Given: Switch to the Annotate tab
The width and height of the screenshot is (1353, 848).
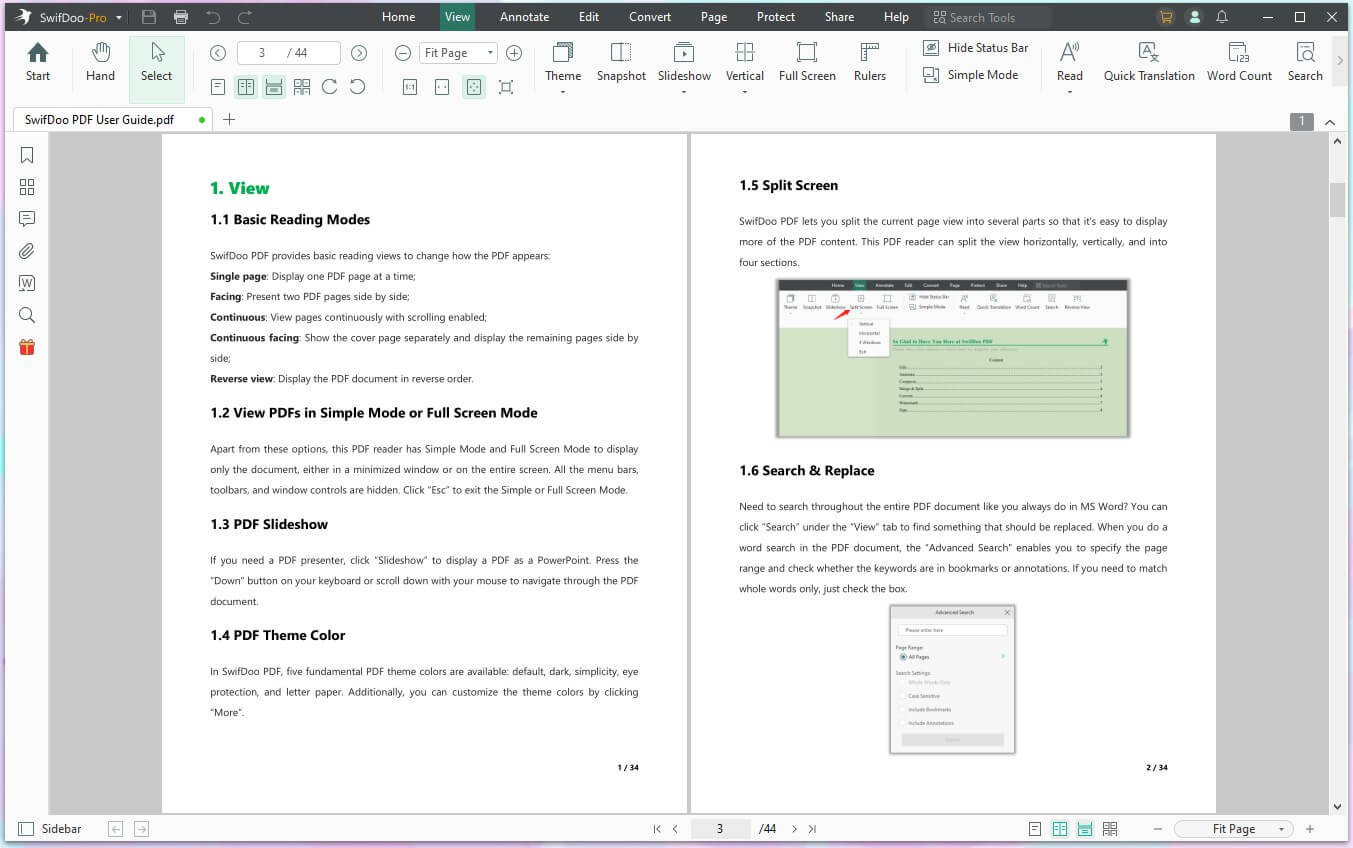Looking at the screenshot, I should pyautogui.click(x=525, y=17).
